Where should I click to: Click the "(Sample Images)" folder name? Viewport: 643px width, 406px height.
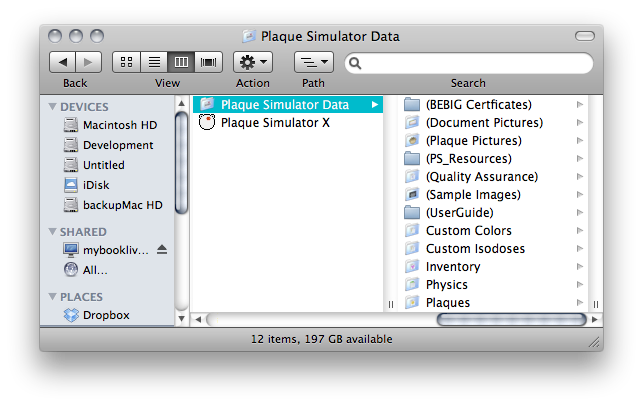pos(473,194)
